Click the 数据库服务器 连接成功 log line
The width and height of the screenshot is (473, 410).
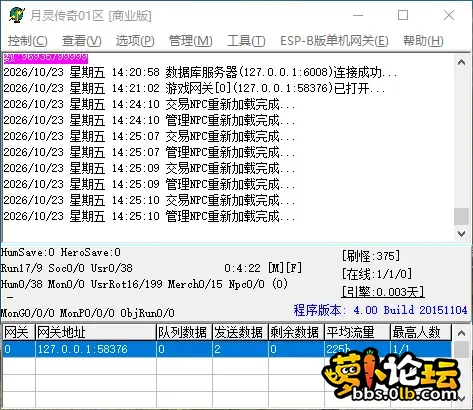(201, 72)
